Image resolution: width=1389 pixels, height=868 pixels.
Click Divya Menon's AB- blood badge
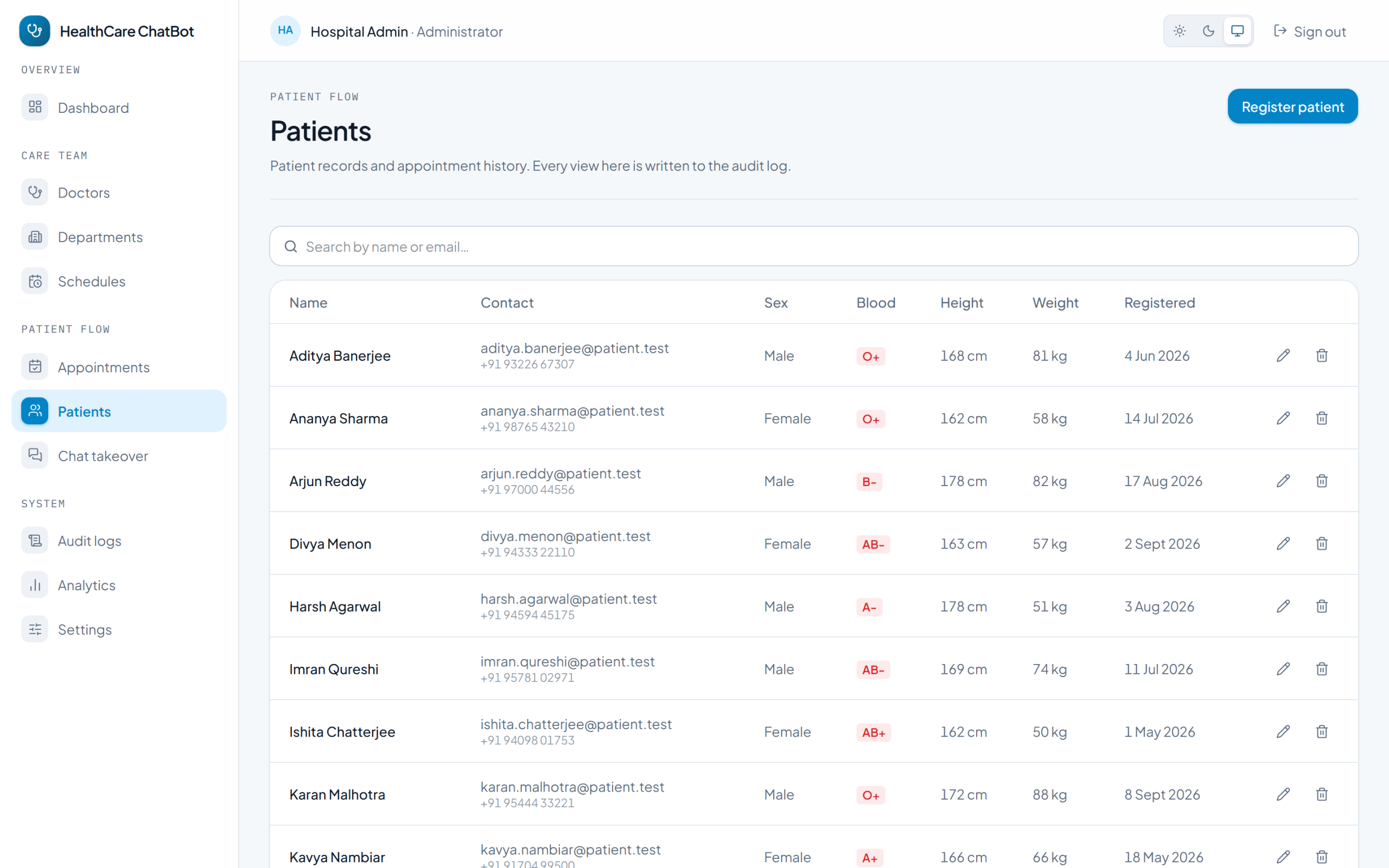pyautogui.click(x=873, y=544)
